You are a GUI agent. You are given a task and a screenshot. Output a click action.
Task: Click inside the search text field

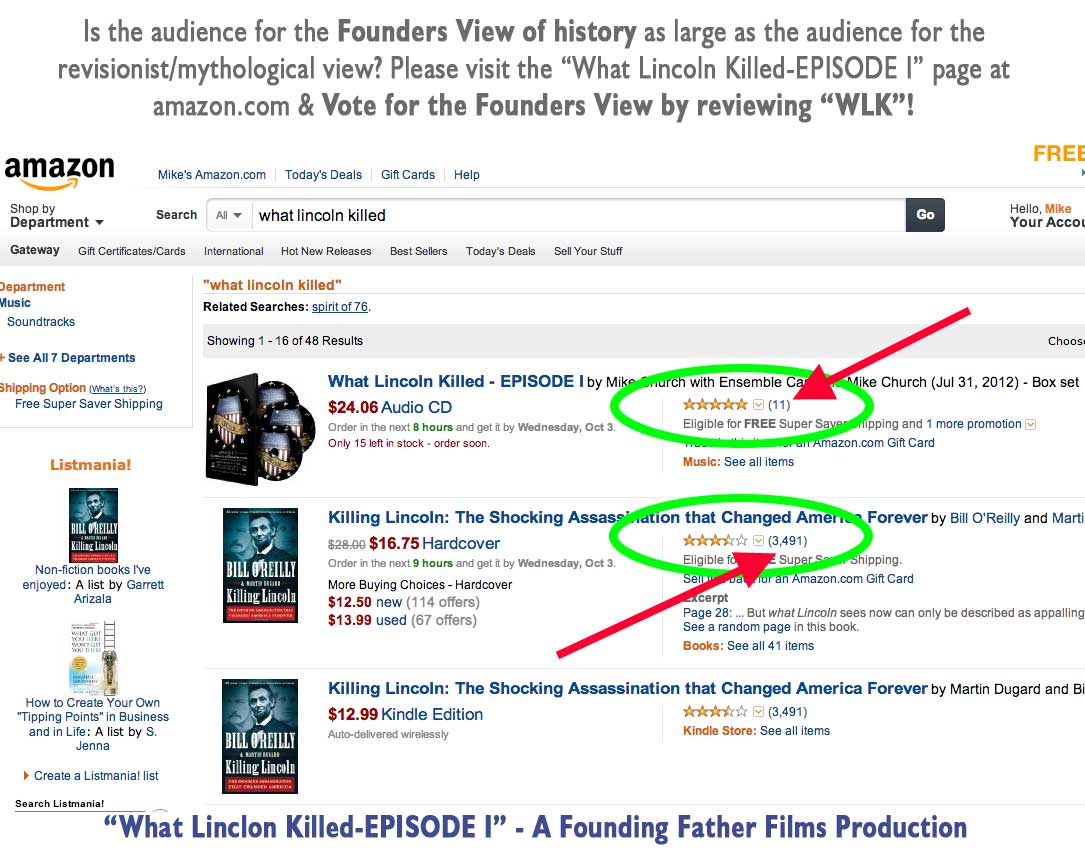click(x=578, y=215)
